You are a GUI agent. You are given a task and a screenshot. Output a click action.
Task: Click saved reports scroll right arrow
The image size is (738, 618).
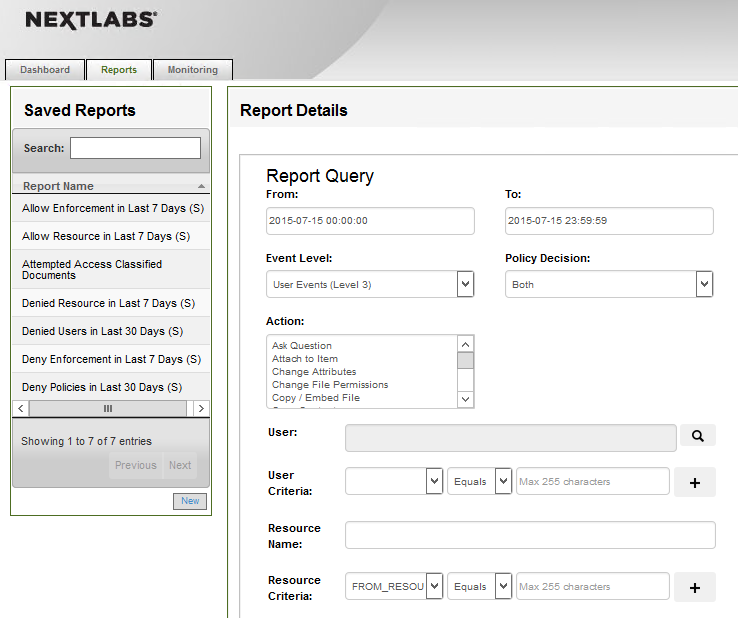click(x=201, y=409)
